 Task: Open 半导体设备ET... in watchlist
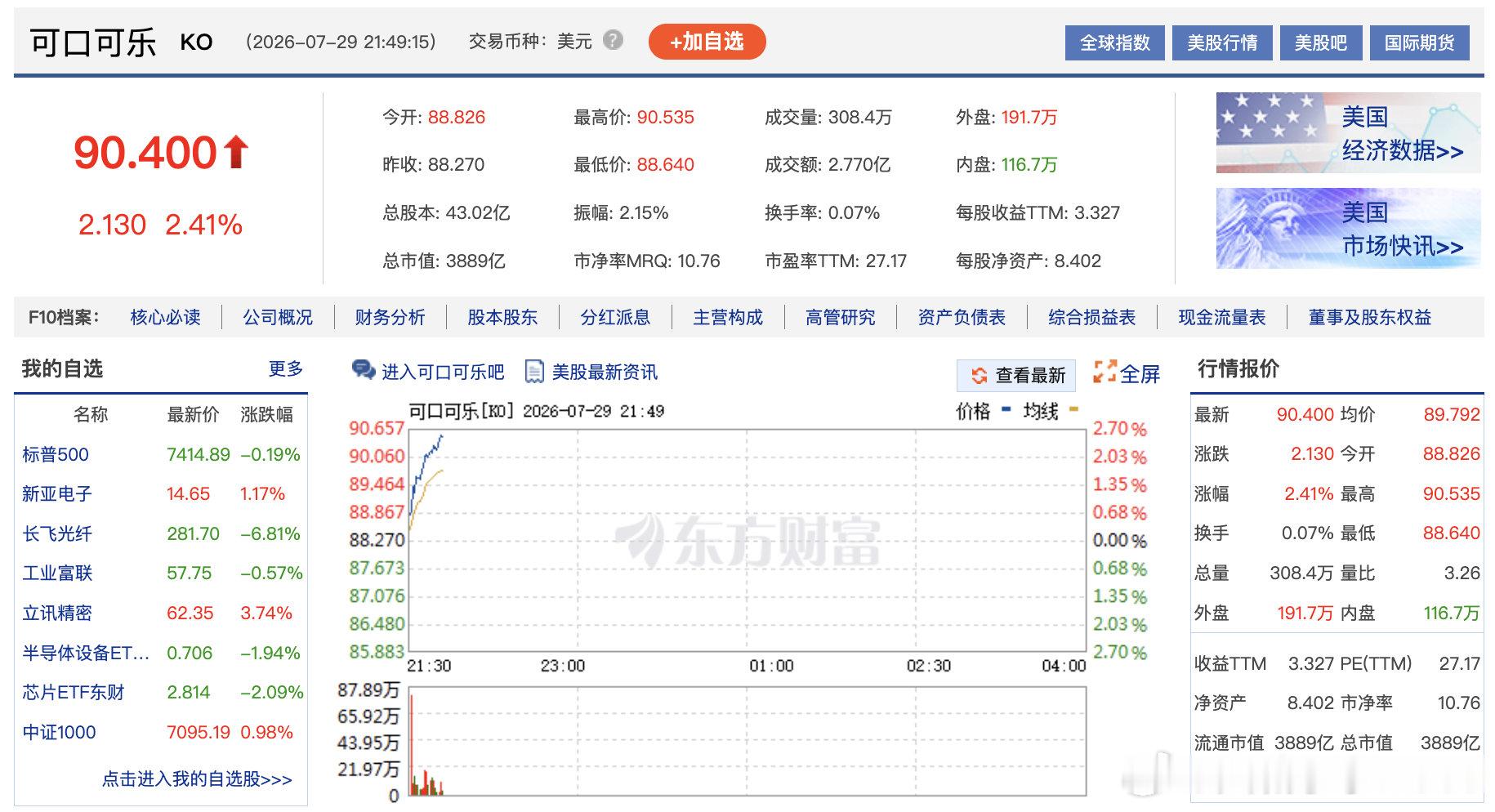(x=86, y=653)
